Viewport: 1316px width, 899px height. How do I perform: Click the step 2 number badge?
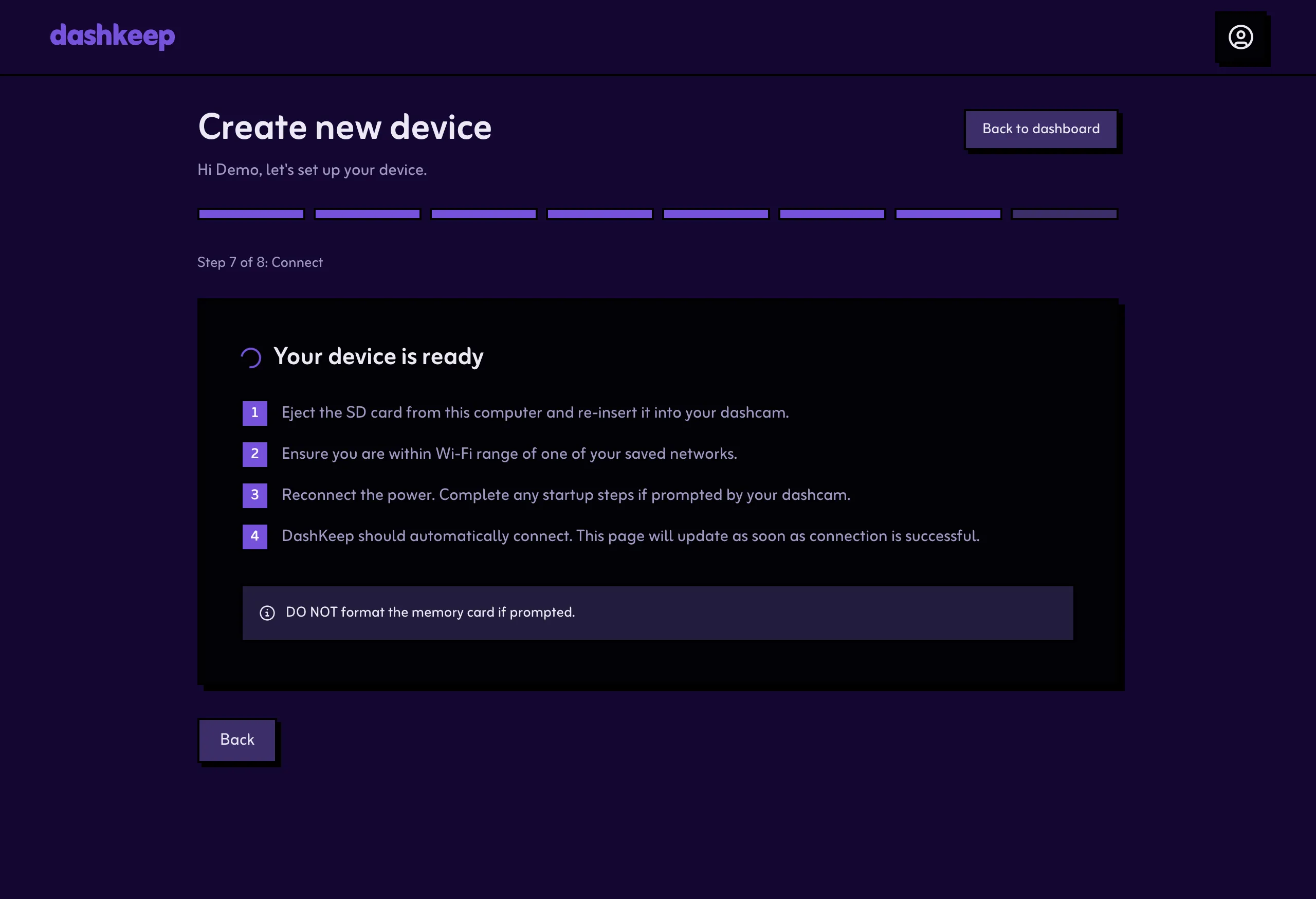pyautogui.click(x=255, y=454)
